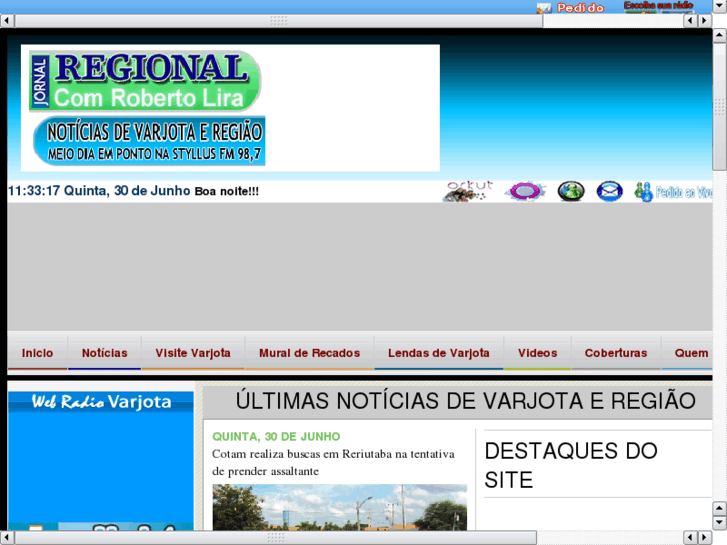This screenshot has height=545, width=727.
Task: Click up arrow at top of vertical scrollbar
Action: [720, 35]
